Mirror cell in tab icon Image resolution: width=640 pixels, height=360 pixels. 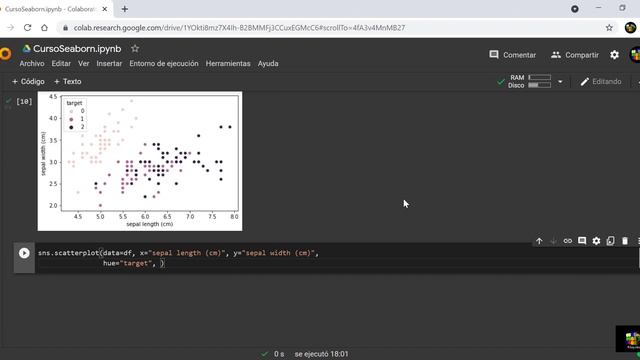pyautogui.click(x=611, y=241)
